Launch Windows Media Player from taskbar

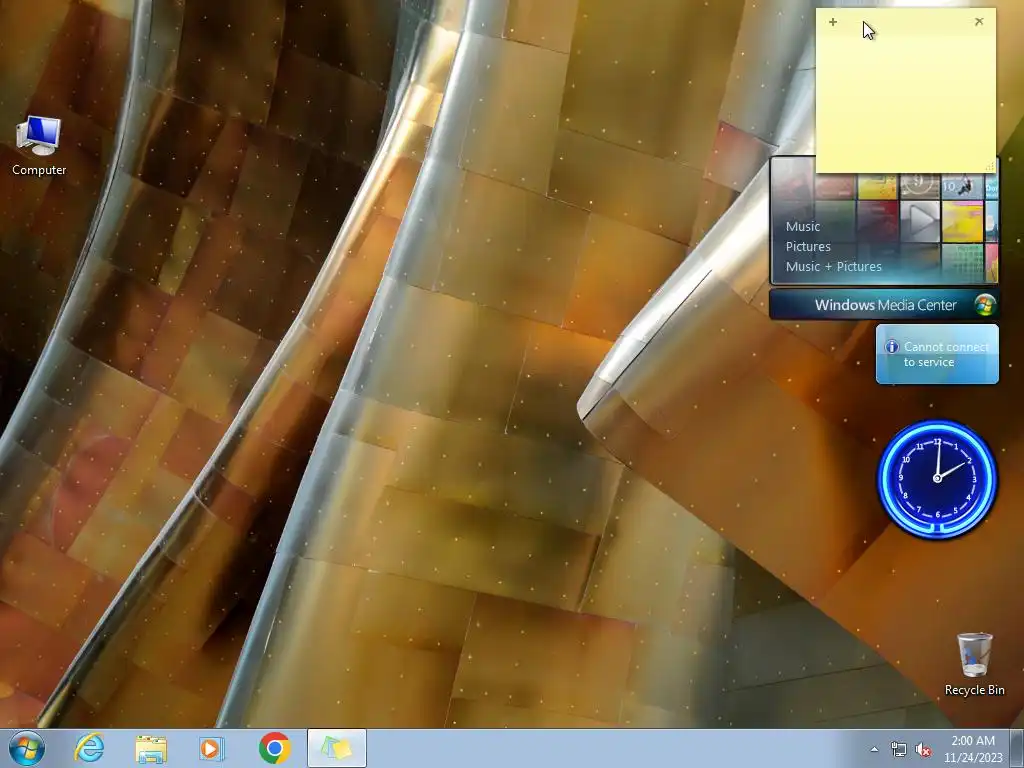coord(211,748)
